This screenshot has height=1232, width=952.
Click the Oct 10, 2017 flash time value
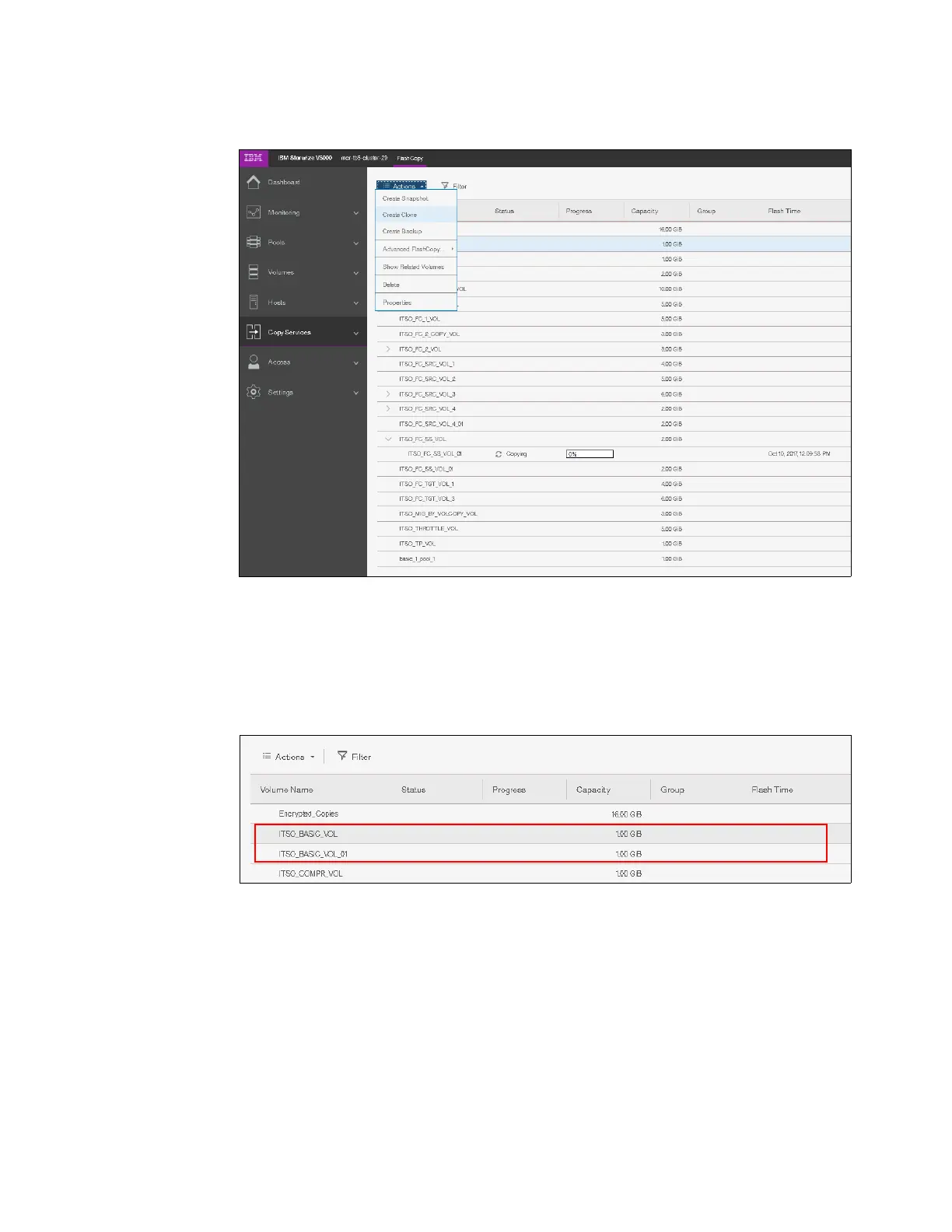(x=799, y=454)
